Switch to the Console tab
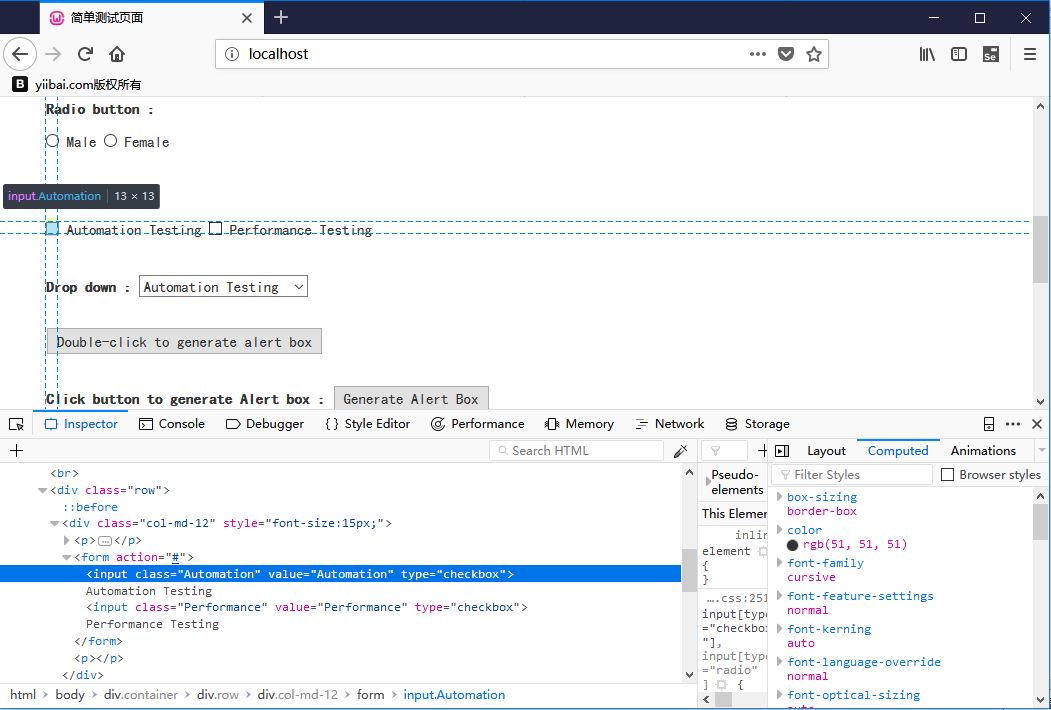The image size is (1051, 710). coord(172,424)
